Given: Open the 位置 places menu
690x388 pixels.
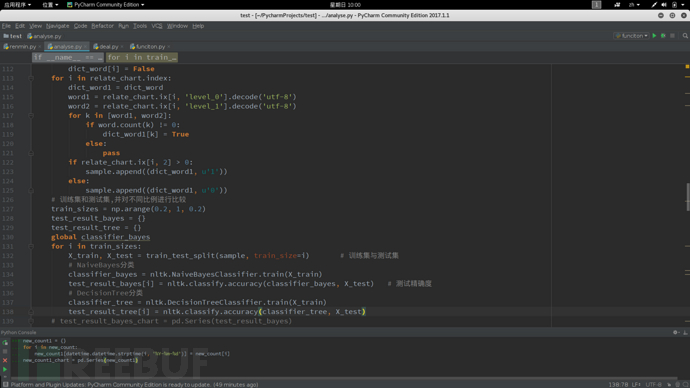Looking at the screenshot, I should click(50, 4).
